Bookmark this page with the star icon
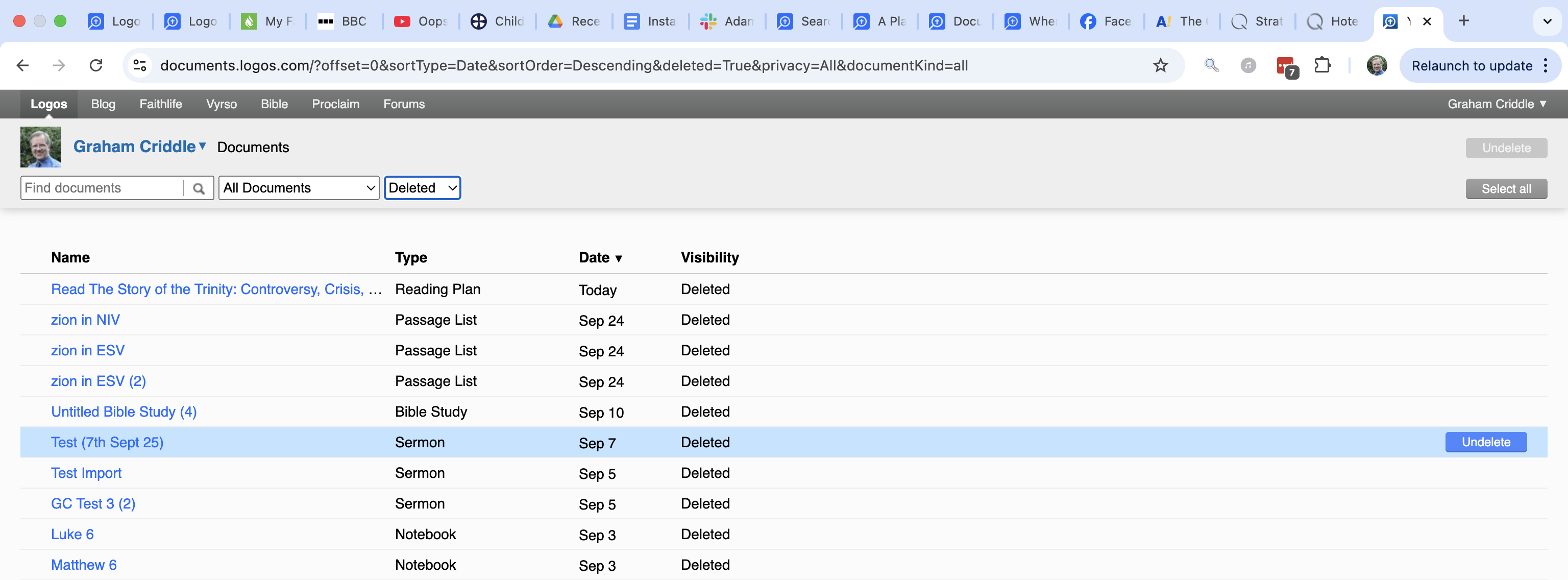 (1160, 66)
